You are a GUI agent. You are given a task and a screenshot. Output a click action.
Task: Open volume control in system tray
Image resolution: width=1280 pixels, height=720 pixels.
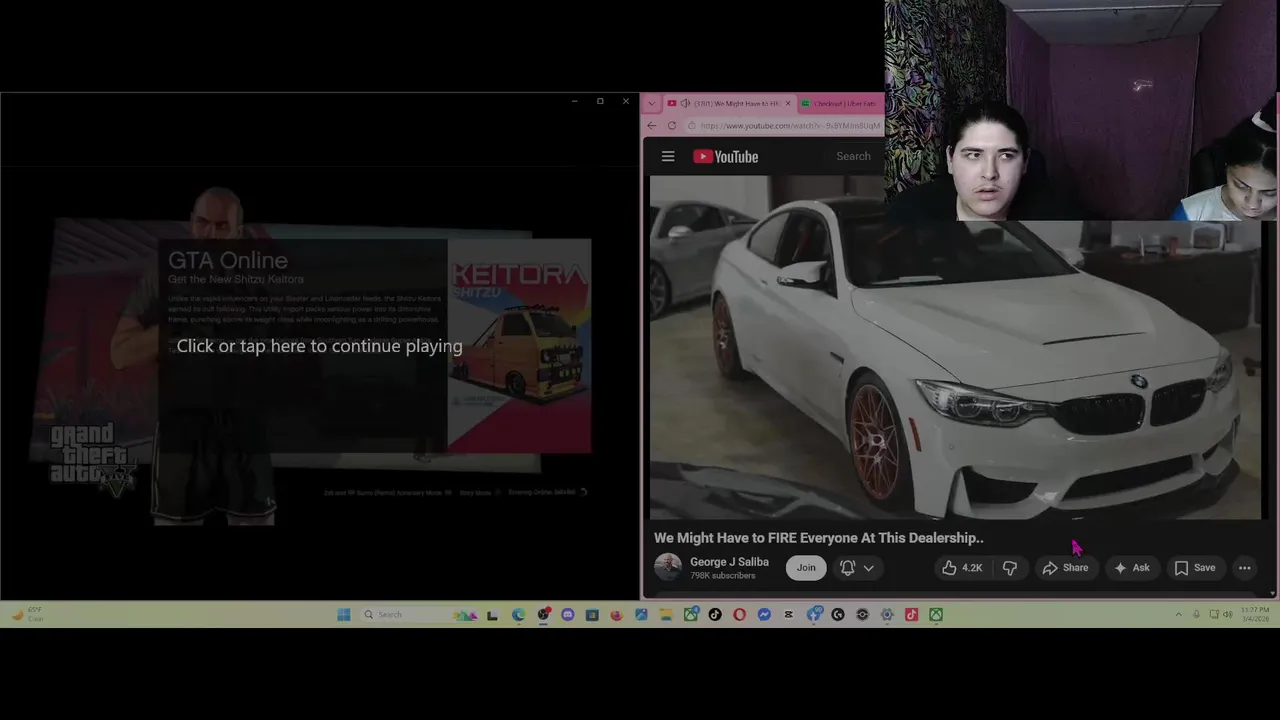(x=1227, y=614)
